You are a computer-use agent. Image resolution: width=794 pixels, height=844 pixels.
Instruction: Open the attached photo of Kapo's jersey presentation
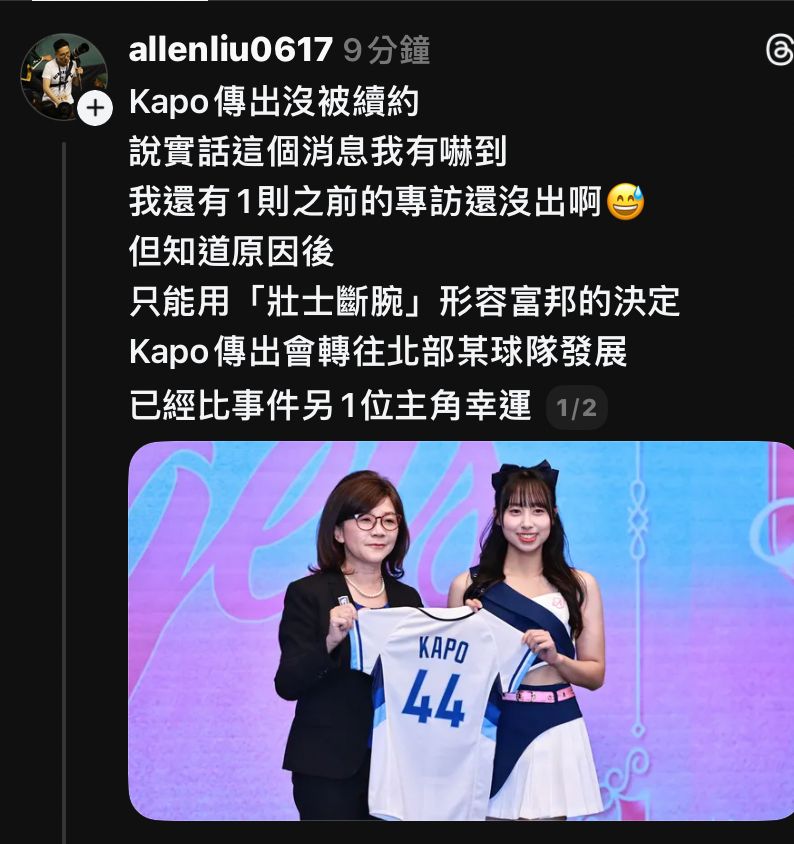(461, 630)
